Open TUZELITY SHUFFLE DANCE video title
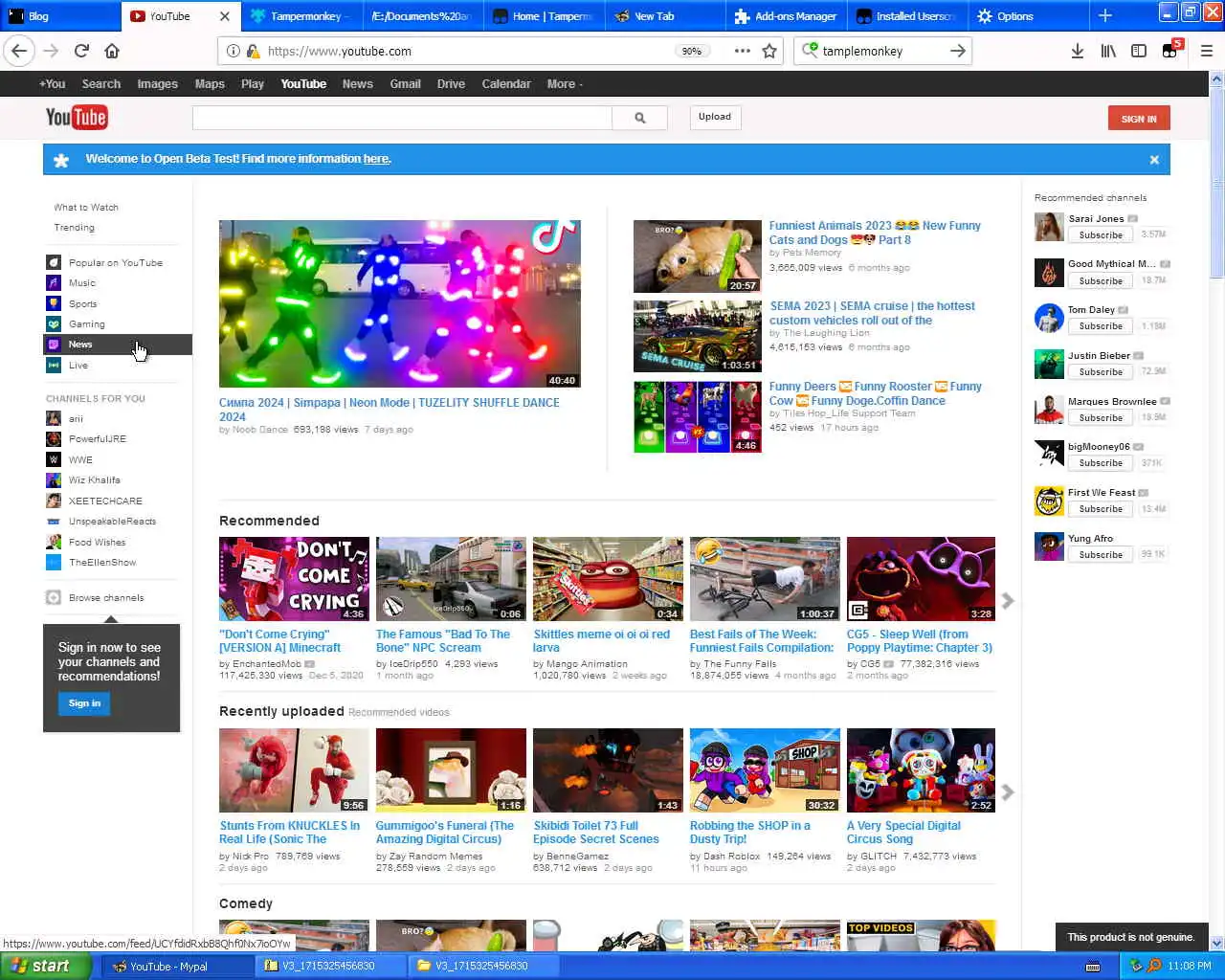Screen dimensions: 1225x980 coord(390,410)
